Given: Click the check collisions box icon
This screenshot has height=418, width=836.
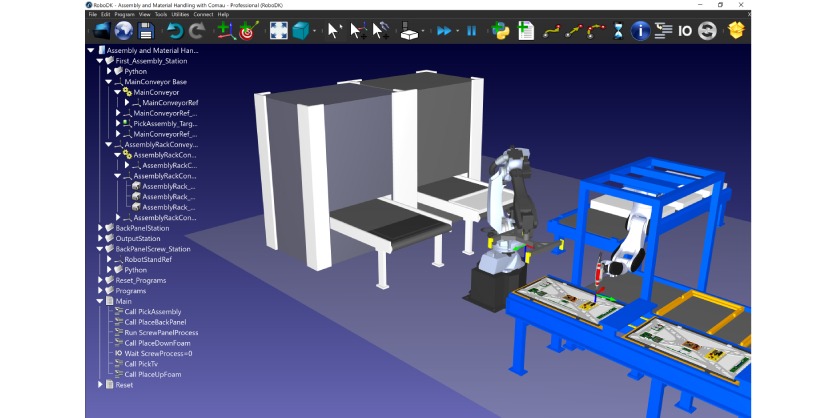Looking at the screenshot, I should pyautogui.click(x=409, y=31).
